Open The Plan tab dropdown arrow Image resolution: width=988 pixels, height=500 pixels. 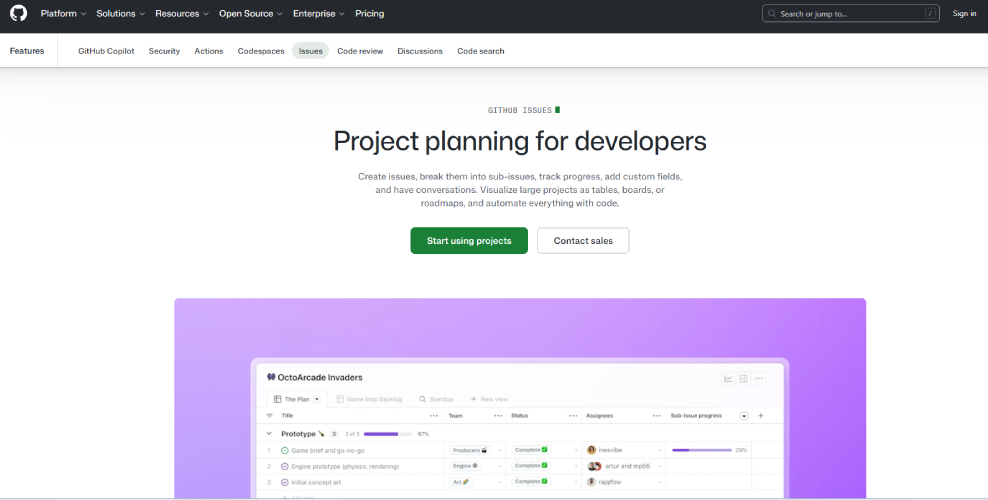(x=317, y=399)
